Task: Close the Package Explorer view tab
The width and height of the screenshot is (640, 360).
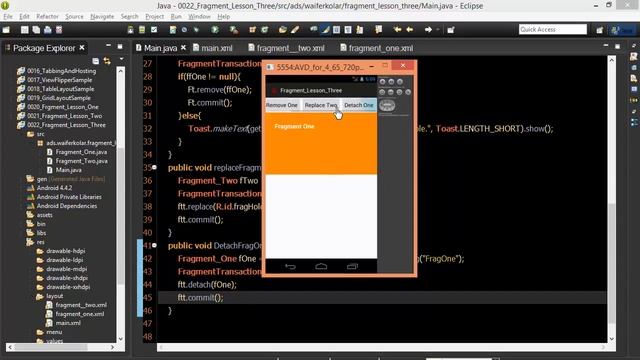Action: coord(82,48)
